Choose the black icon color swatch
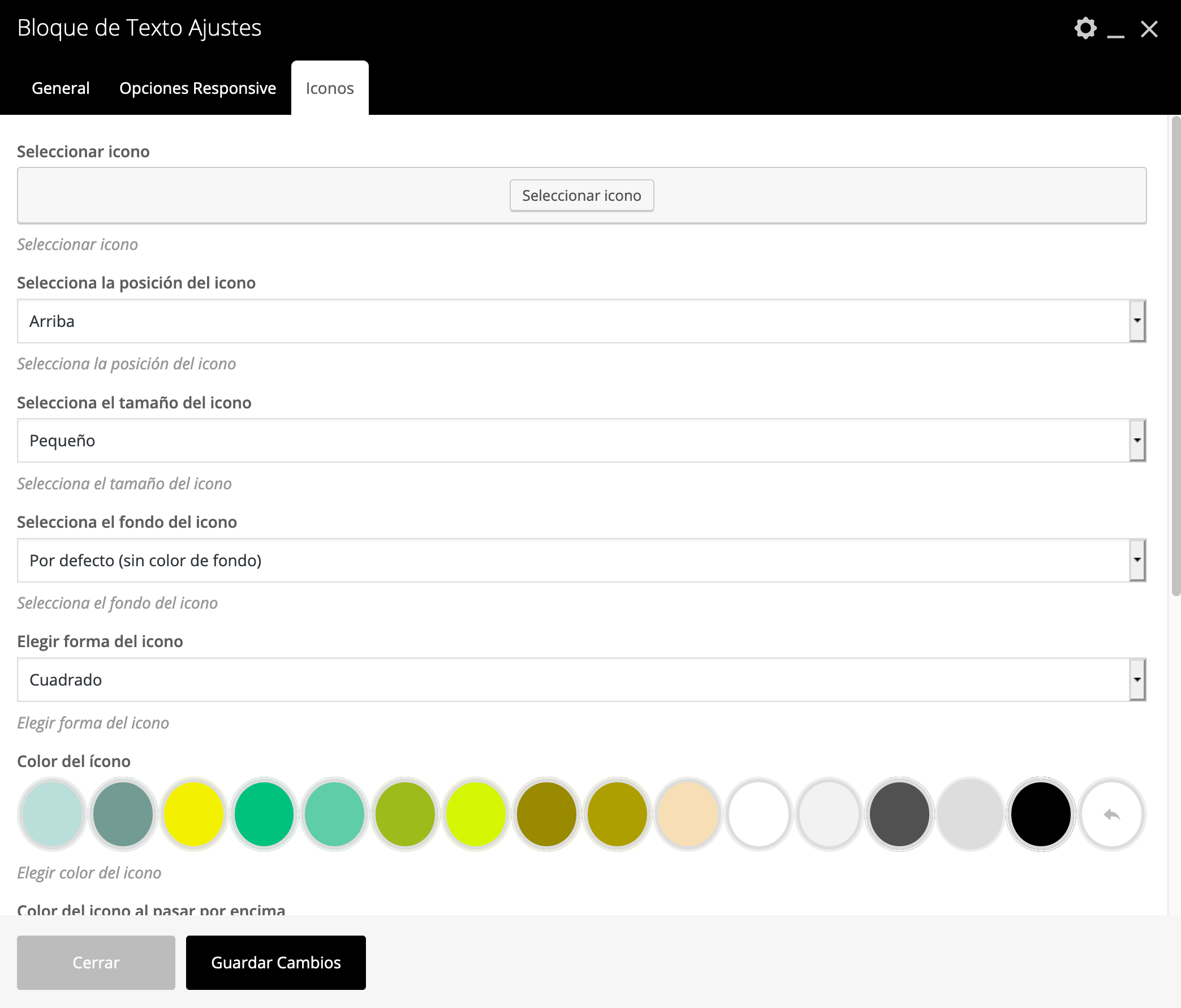This screenshot has width=1181, height=1008. pyautogui.click(x=1040, y=814)
